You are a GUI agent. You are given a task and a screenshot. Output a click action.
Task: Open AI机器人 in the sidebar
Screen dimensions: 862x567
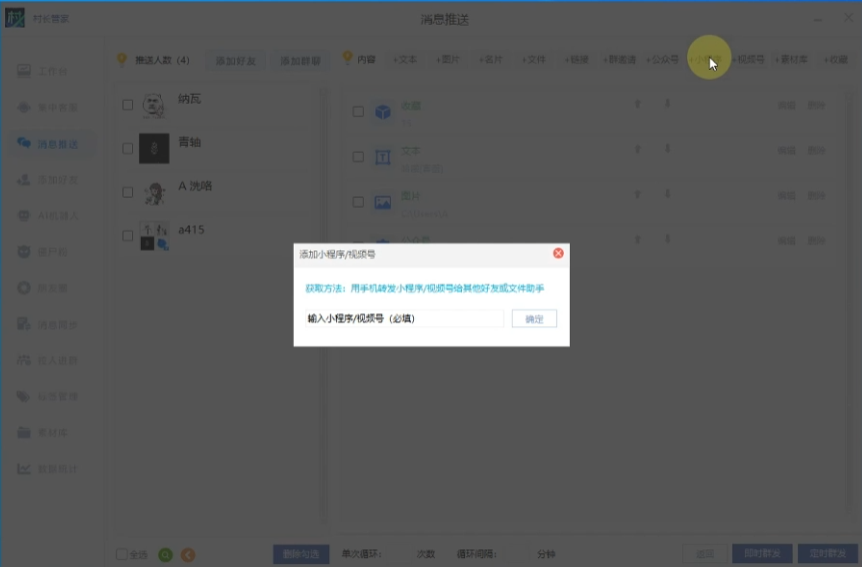[47, 216]
